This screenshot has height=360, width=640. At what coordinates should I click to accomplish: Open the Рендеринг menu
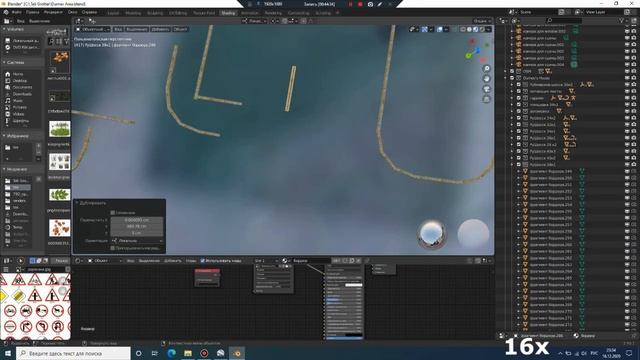(x=53, y=12)
